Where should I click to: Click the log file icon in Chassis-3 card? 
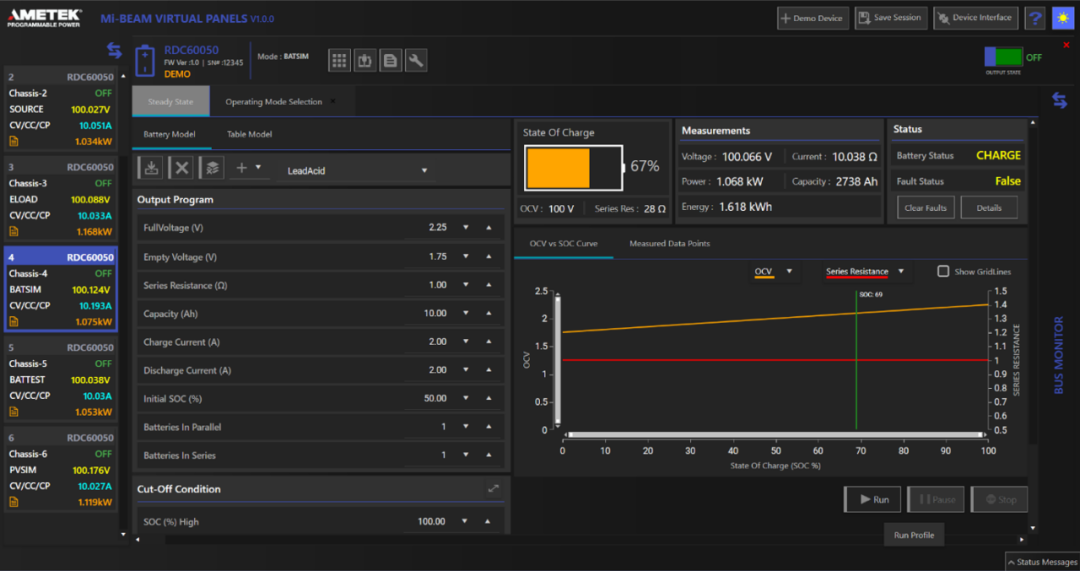tap(13, 231)
